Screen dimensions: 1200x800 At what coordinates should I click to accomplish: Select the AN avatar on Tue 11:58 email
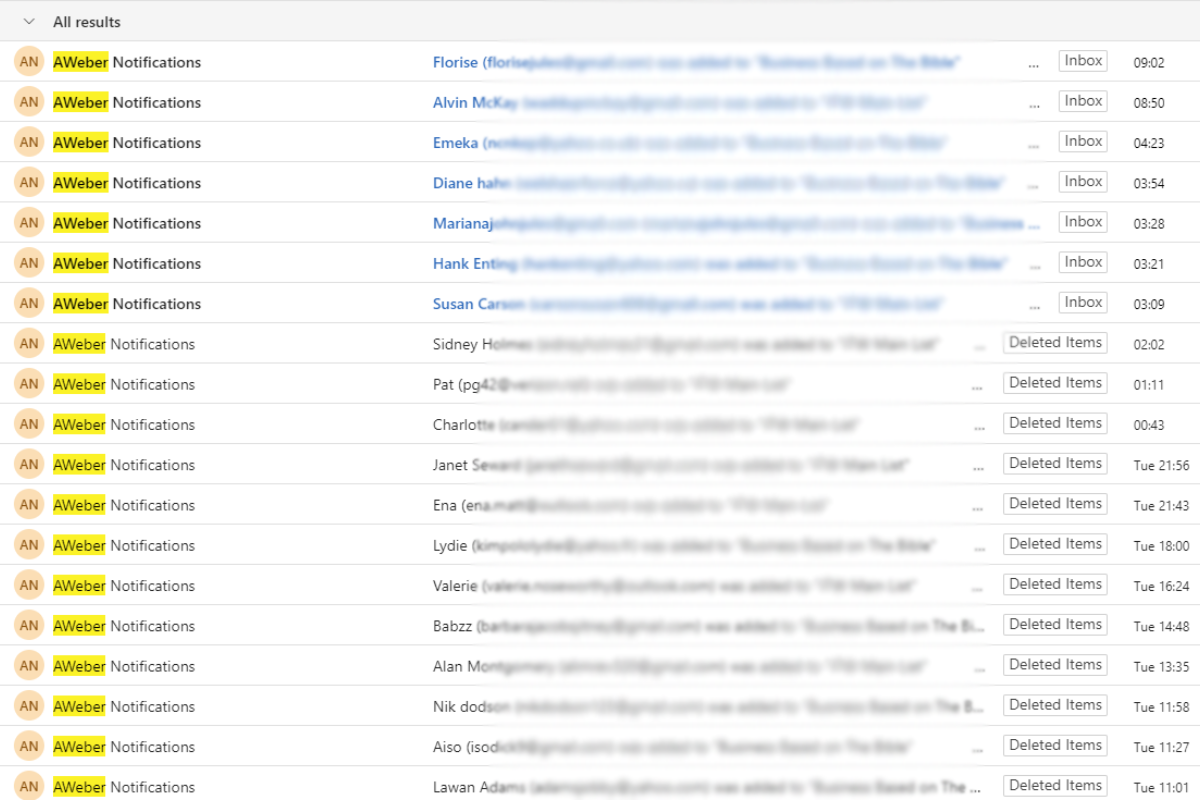pos(29,706)
